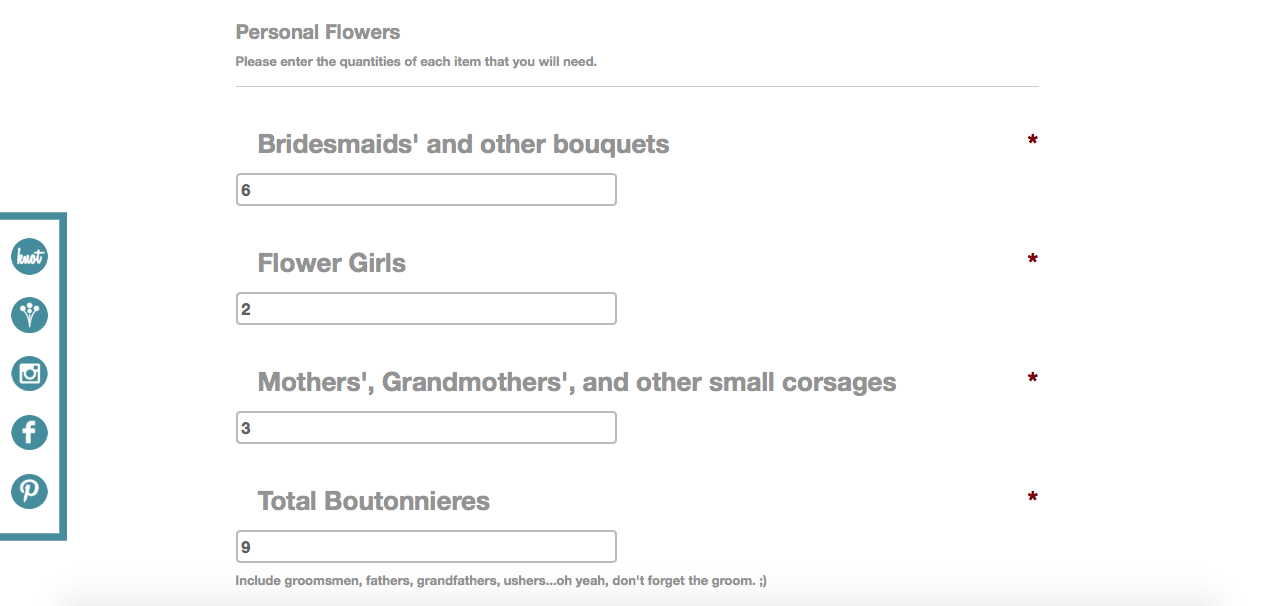
Task: Click the required asterisk beside small corsages
Action: click(x=1032, y=379)
